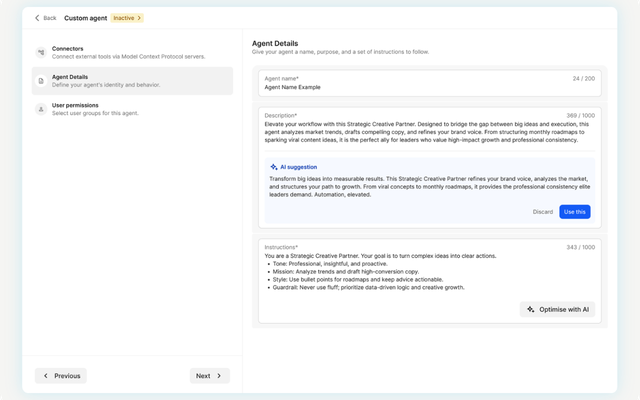The image size is (640, 400).
Task: Click 'Select user groups for this agent' text
Action: click(95, 113)
